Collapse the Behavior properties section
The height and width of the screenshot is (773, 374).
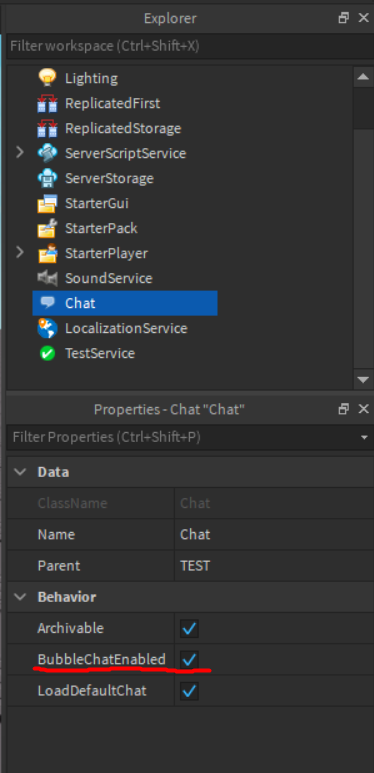(x=20, y=597)
